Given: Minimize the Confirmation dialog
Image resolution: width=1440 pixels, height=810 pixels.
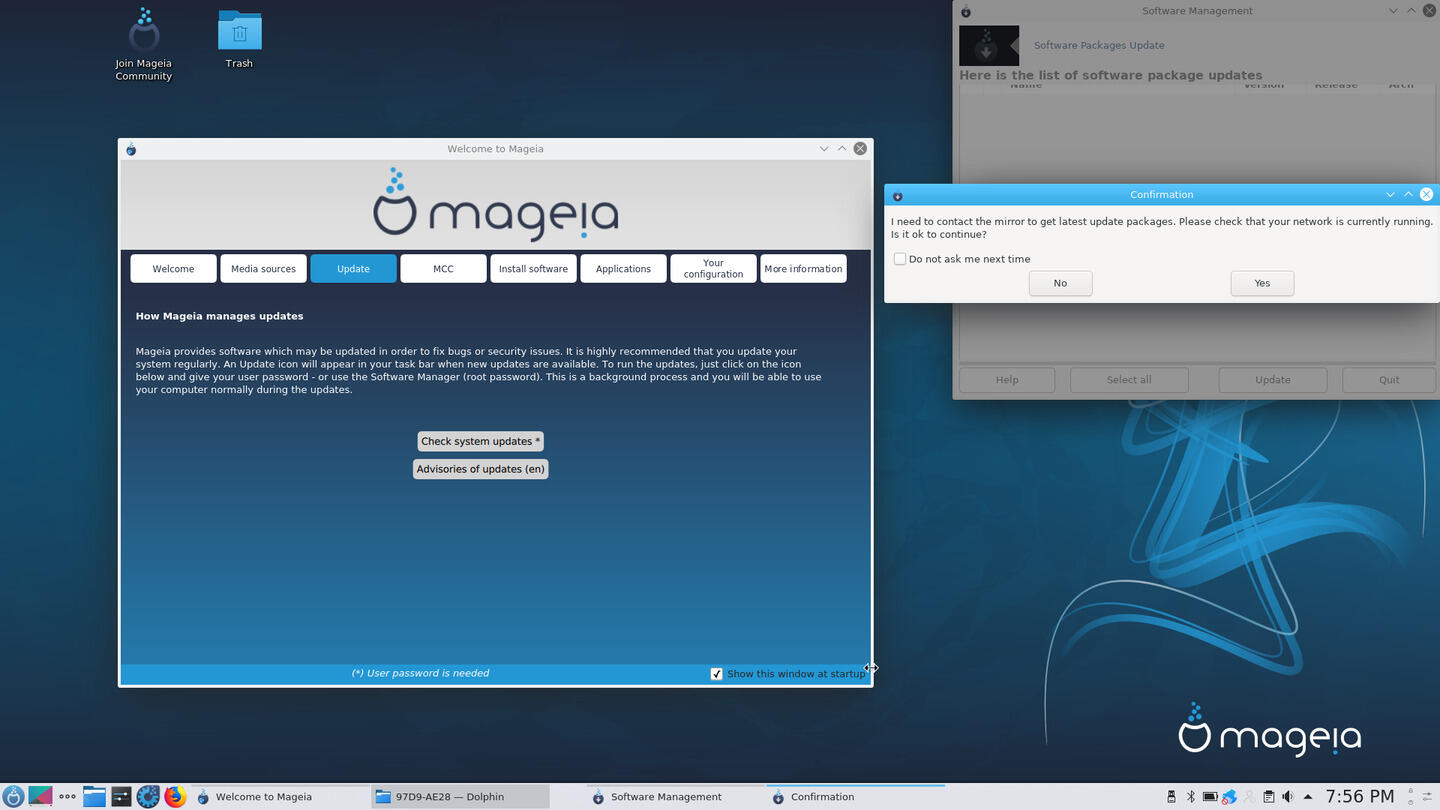Looking at the screenshot, I should point(1390,195).
